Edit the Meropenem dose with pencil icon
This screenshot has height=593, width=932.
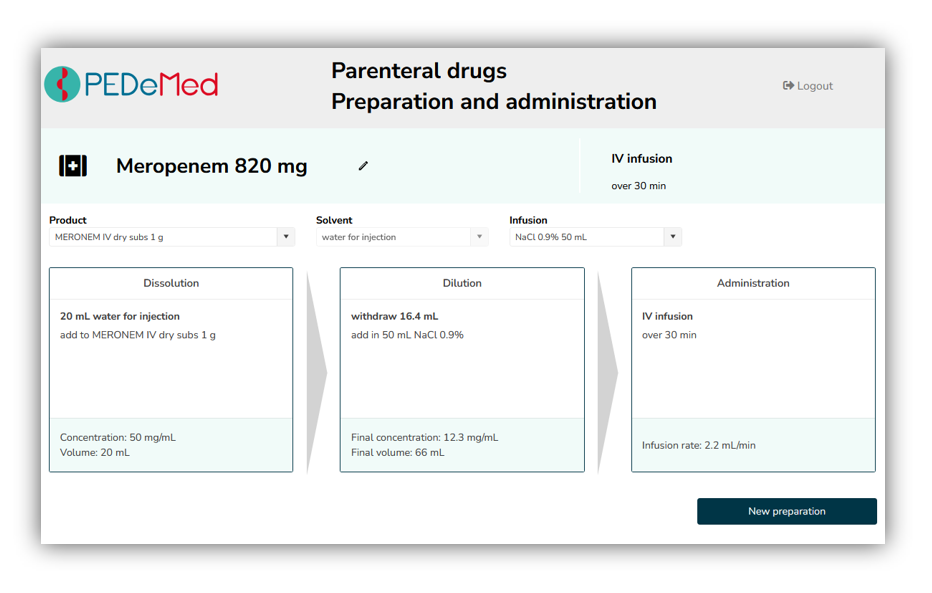(x=363, y=166)
